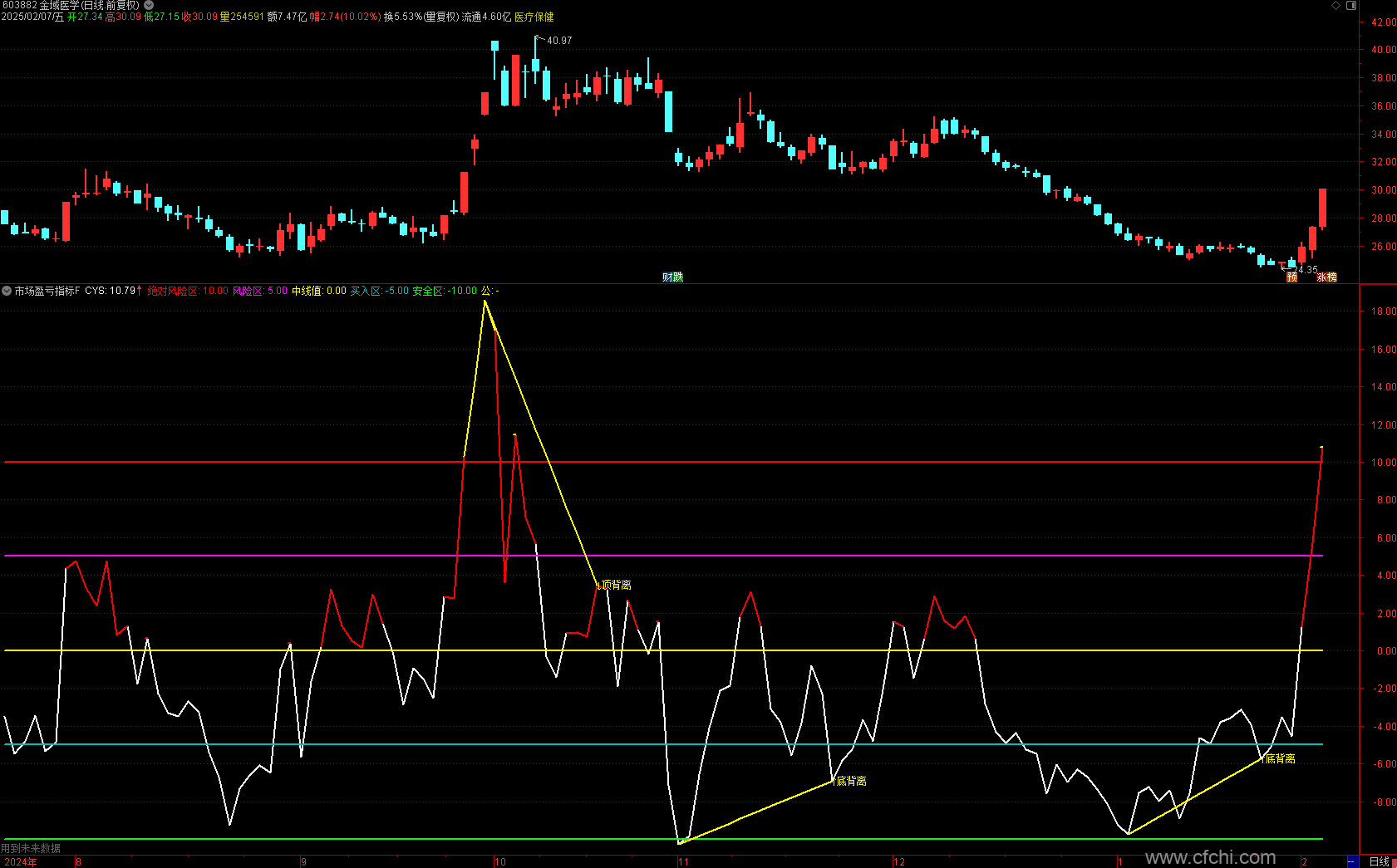Click the 流通4.60亿 float text
This screenshot has height=868, width=1397.
487,17
